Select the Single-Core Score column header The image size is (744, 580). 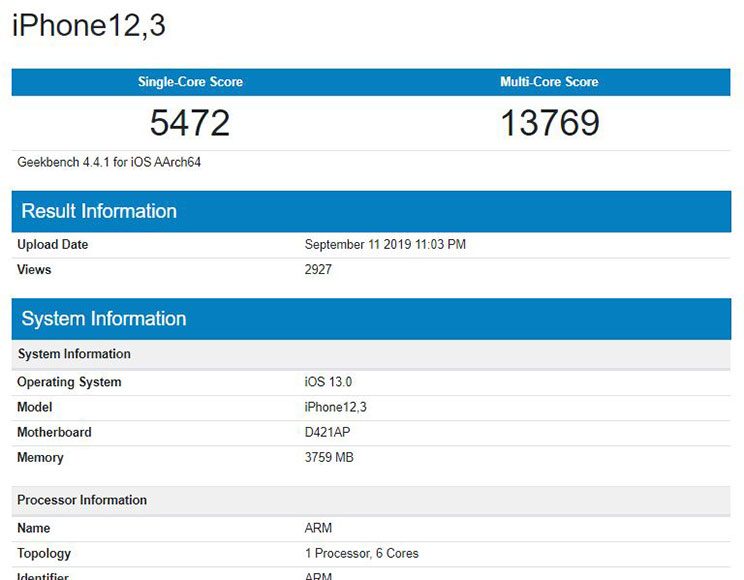[190, 82]
